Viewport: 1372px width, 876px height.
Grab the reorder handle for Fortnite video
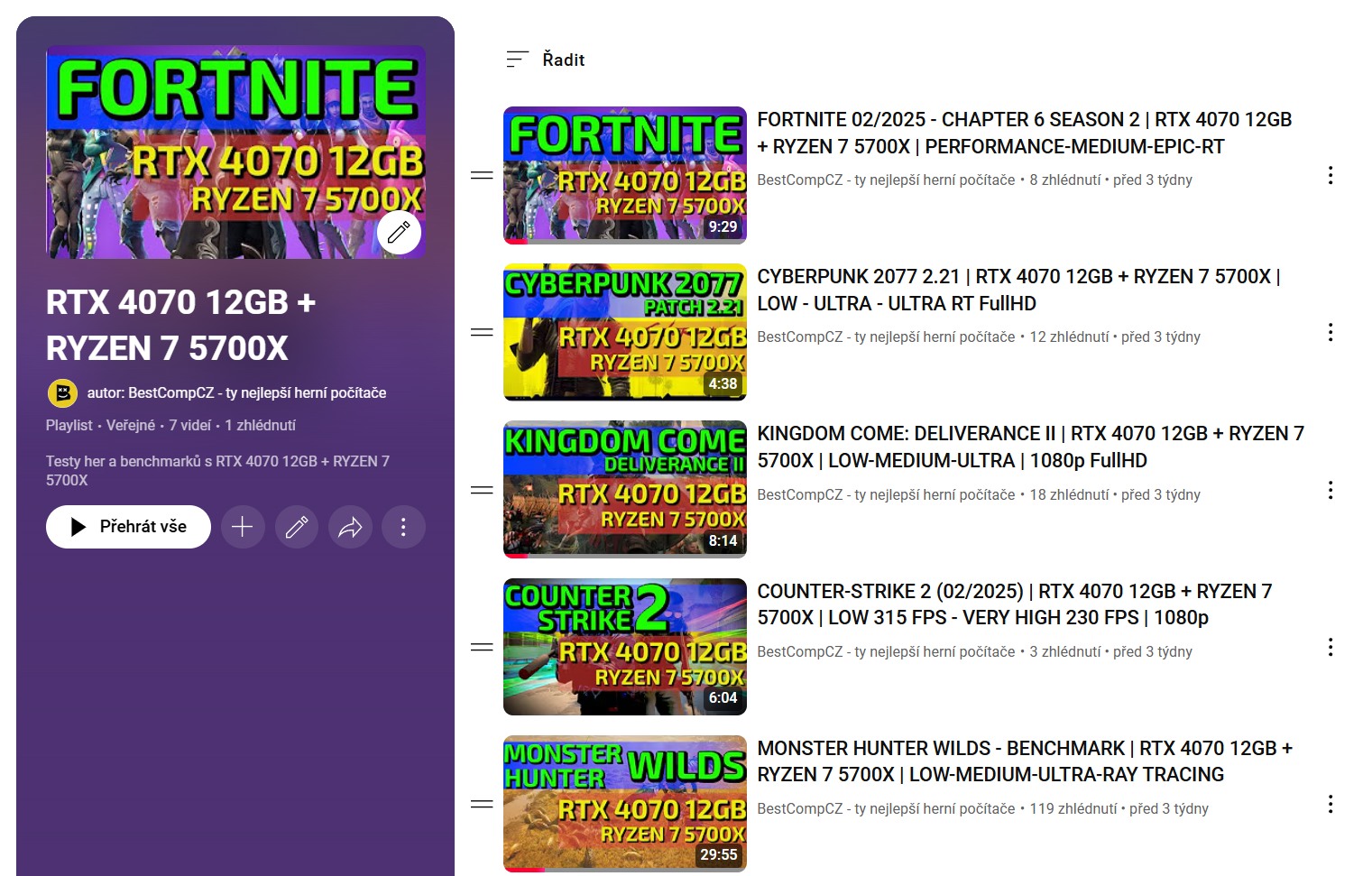(482, 175)
